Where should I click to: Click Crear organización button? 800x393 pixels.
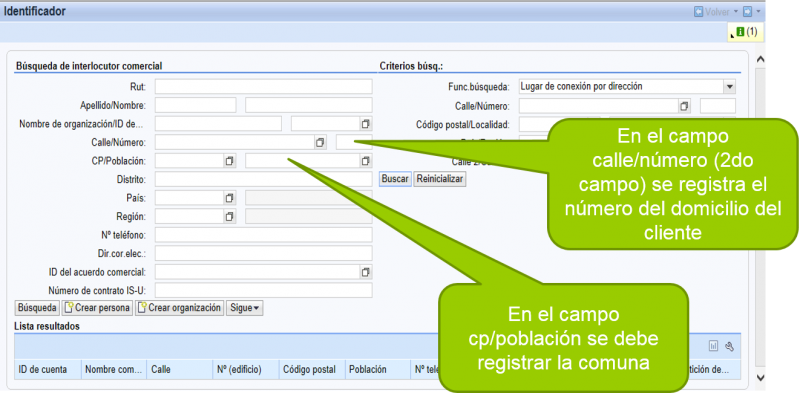point(180,308)
